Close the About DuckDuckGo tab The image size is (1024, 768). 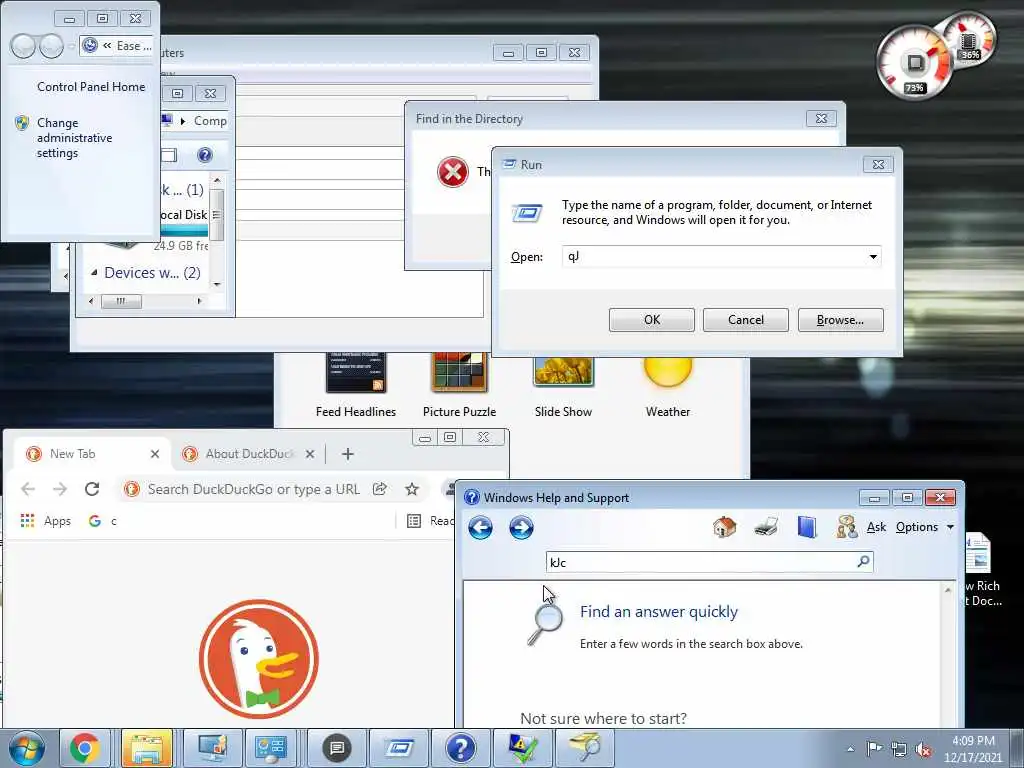click(310, 454)
